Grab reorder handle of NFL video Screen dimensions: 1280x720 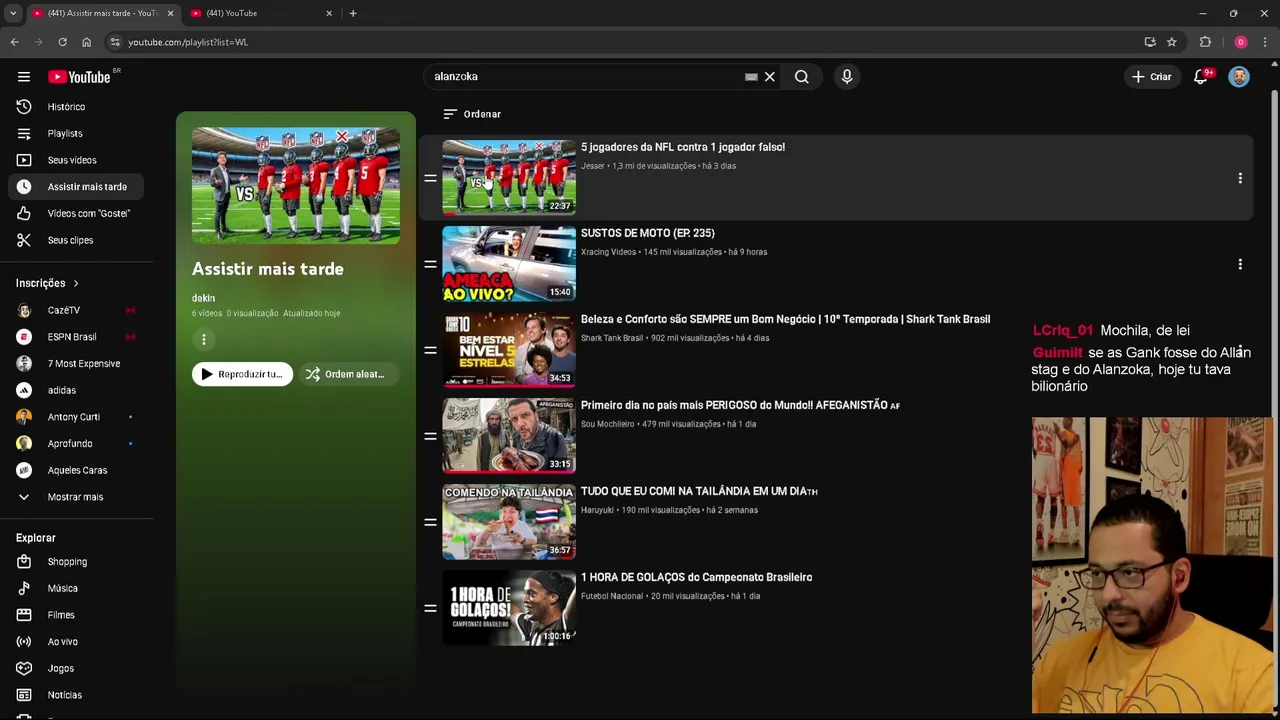pos(430,178)
